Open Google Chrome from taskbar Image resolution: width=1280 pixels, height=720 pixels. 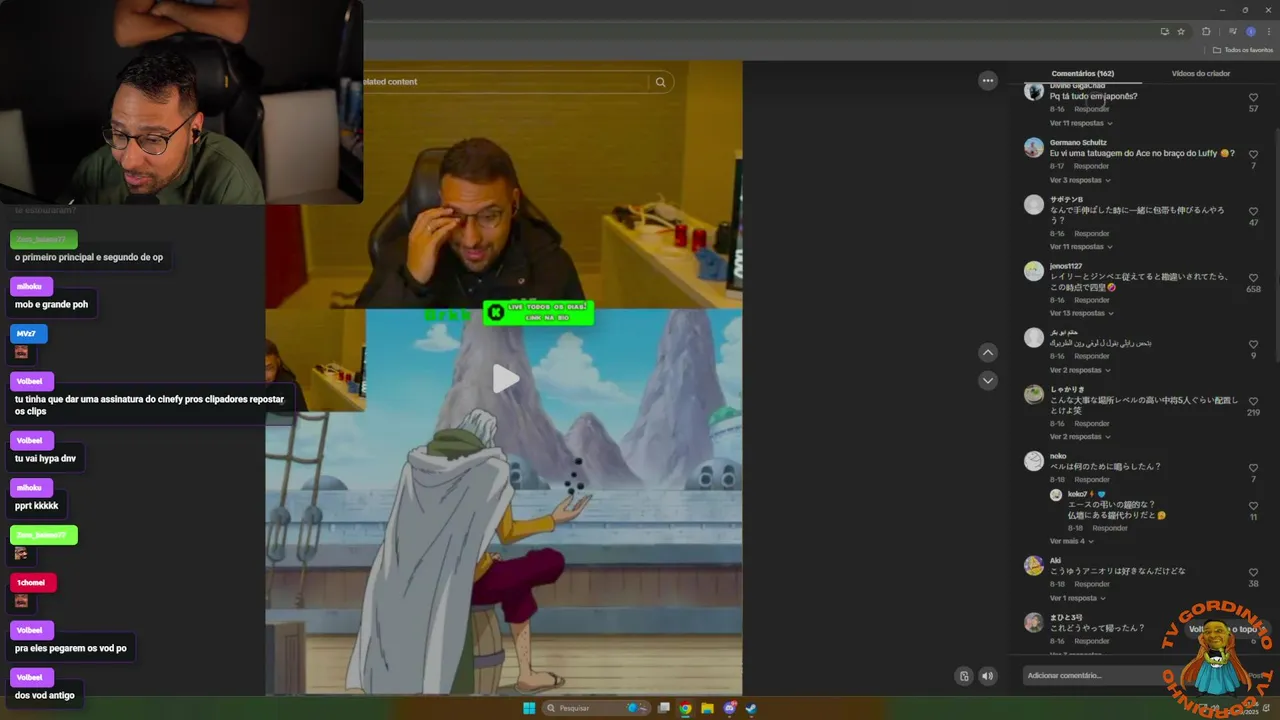pyautogui.click(x=685, y=708)
